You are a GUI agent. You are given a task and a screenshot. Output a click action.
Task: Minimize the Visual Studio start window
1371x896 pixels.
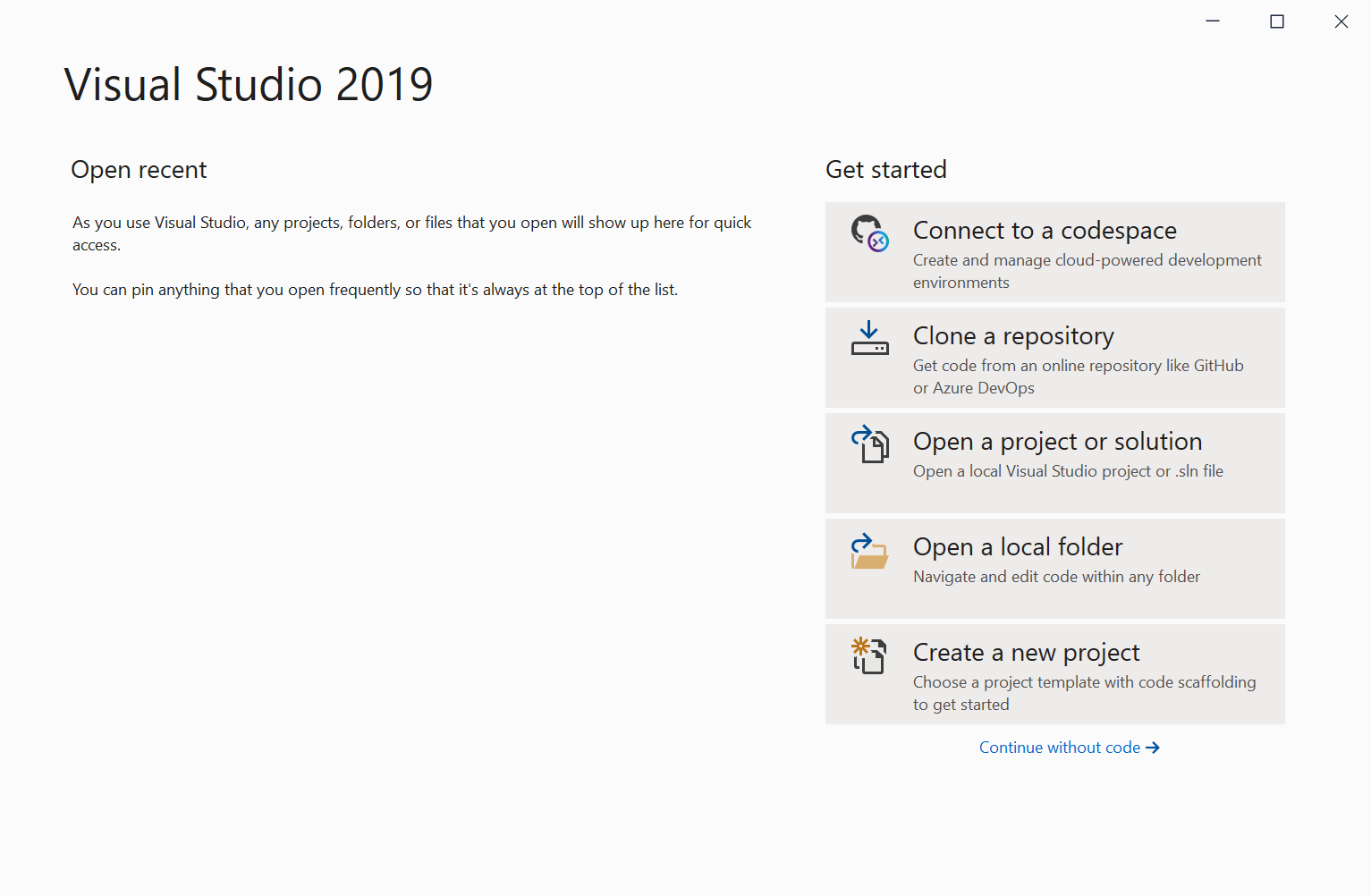(1213, 21)
